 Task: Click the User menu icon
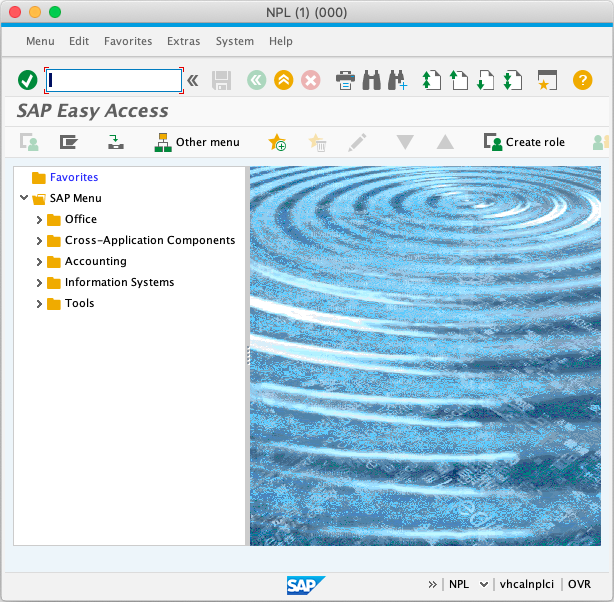click(29, 142)
